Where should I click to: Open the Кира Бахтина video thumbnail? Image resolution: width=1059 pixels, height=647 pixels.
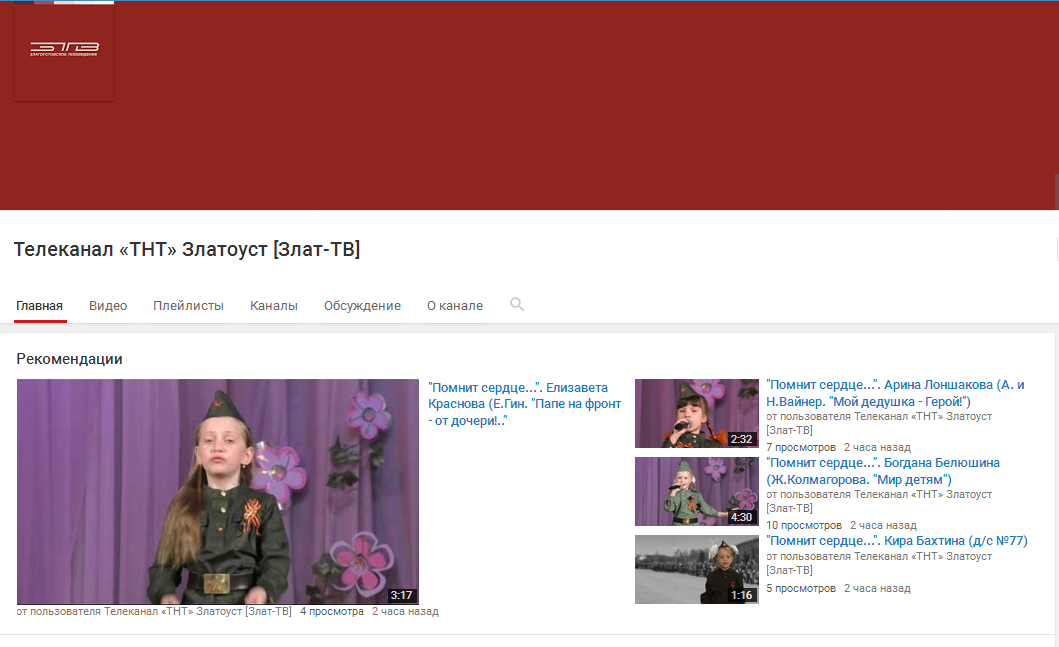[x=696, y=569]
